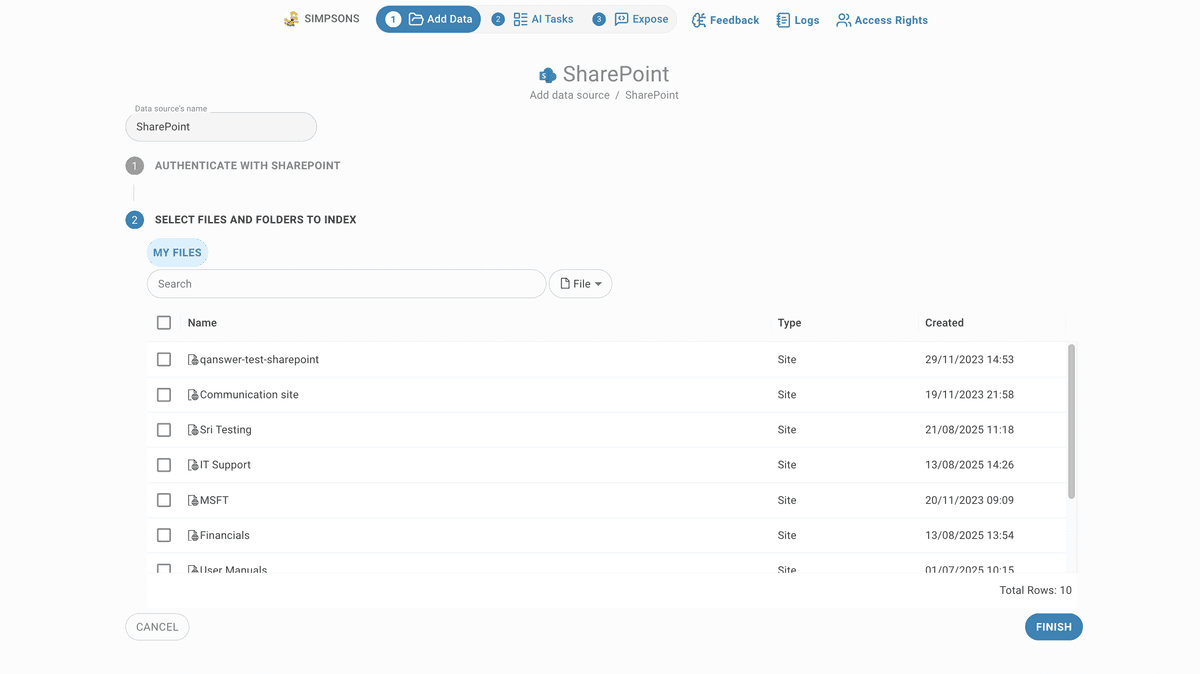Check the Communication site row checkbox
Viewport: 1200px width, 674px height.
(x=164, y=395)
